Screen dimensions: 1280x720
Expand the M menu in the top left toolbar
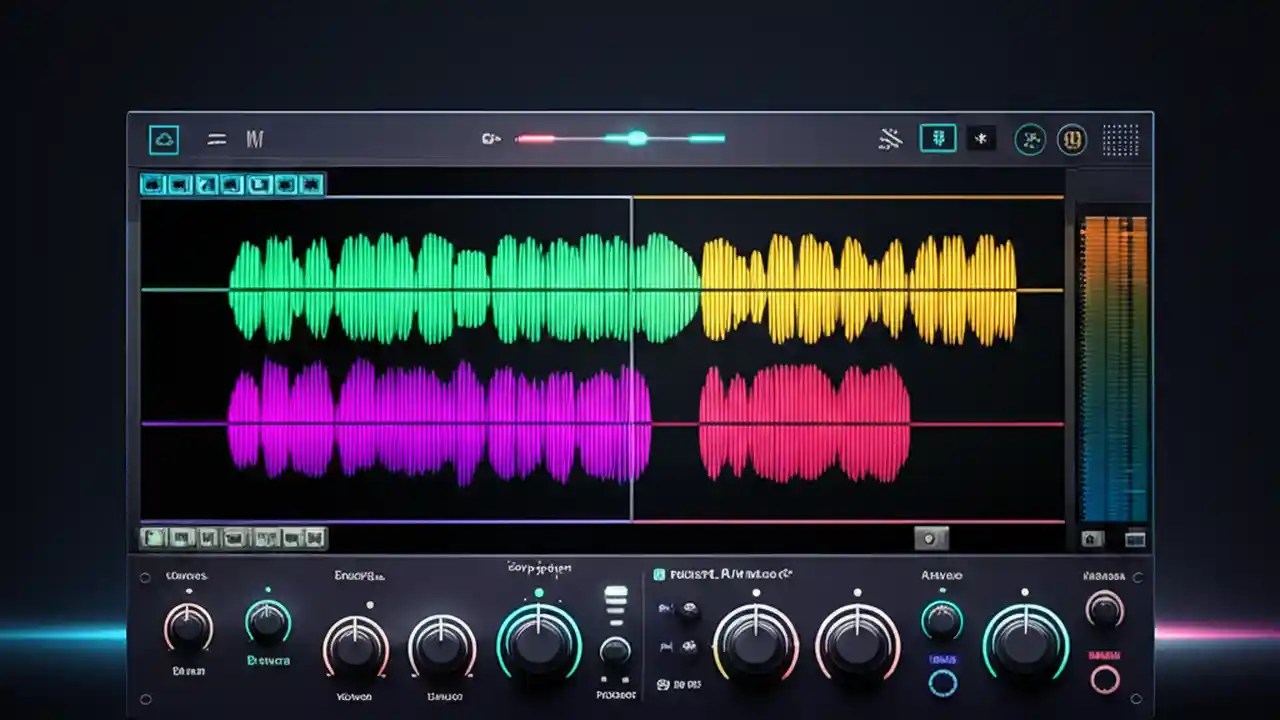pos(254,139)
